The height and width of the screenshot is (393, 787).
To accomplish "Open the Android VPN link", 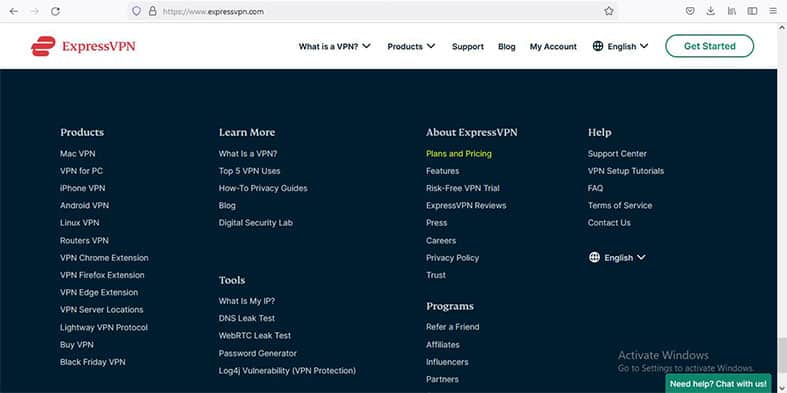I will 84,205.
